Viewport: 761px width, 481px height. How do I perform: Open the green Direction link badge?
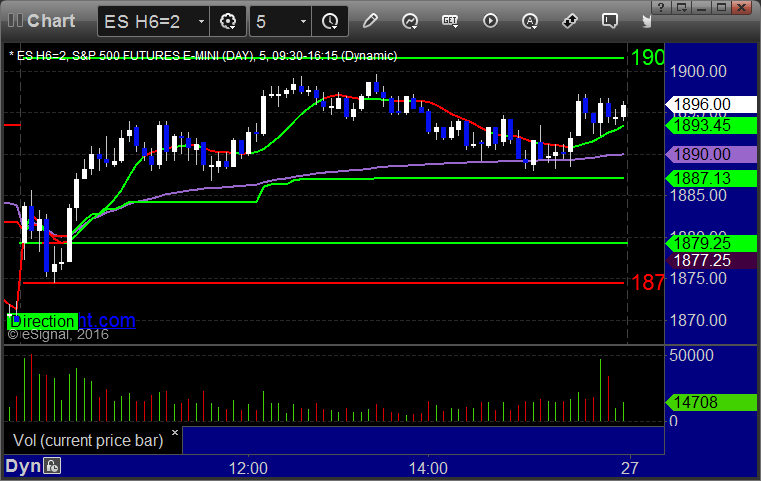point(42,321)
